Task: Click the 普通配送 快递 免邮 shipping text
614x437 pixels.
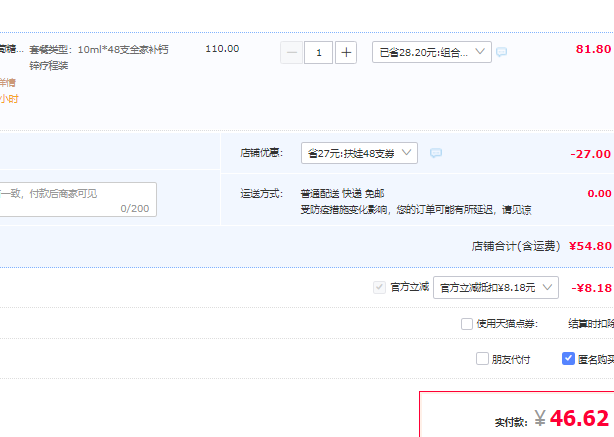Action: [x=342, y=194]
